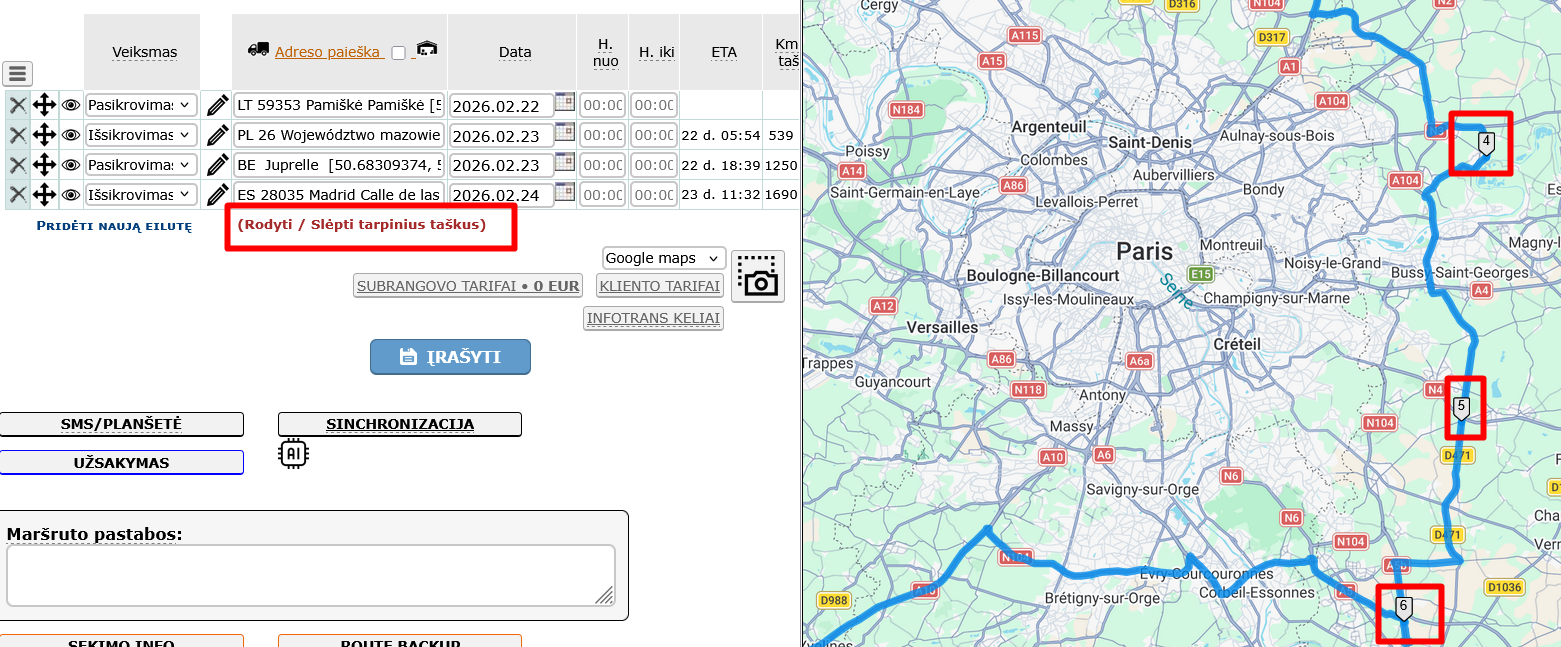Delete the LT 59353 Pamiškė row
The image size is (1561, 647).
coord(18,105)
